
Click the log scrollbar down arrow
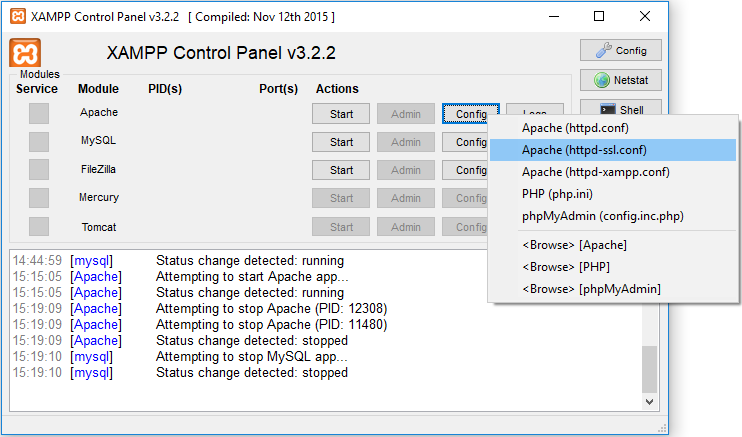tap(649, 402)
